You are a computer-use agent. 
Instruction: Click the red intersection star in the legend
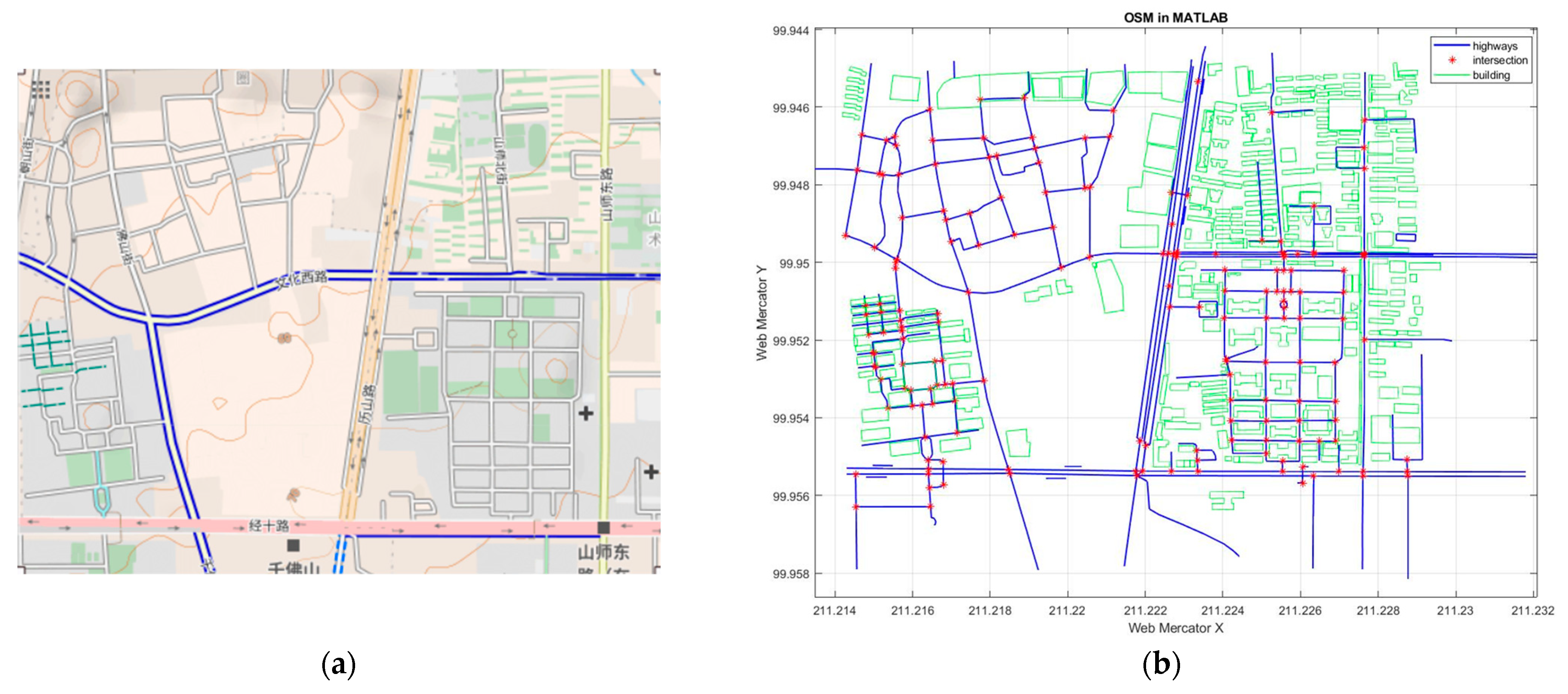point(1453,60)
